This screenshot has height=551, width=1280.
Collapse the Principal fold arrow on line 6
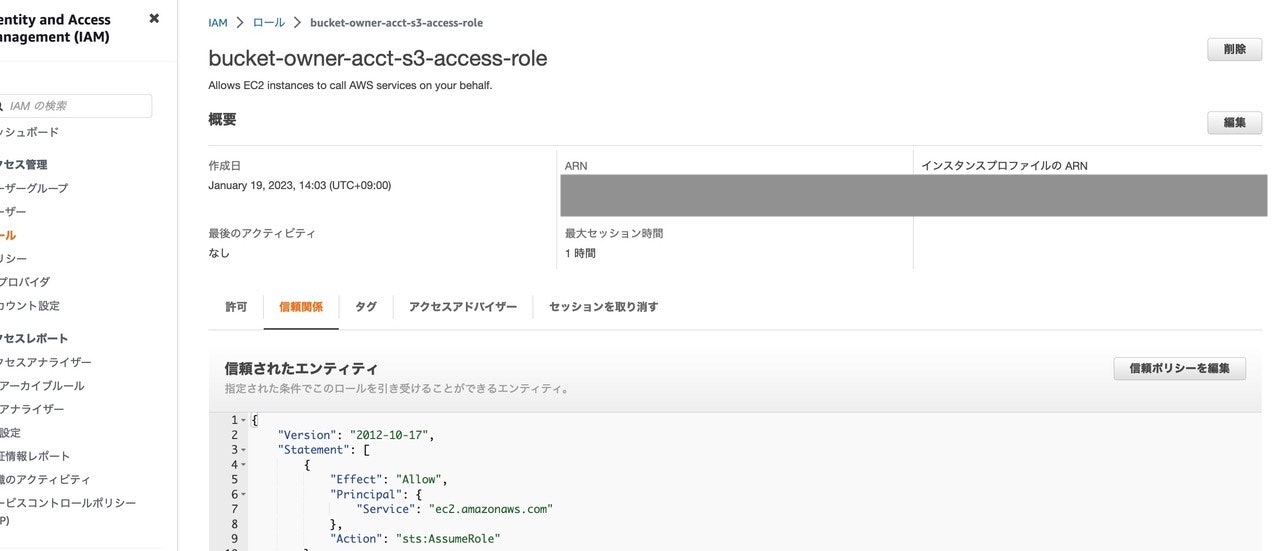pos(243,495)
